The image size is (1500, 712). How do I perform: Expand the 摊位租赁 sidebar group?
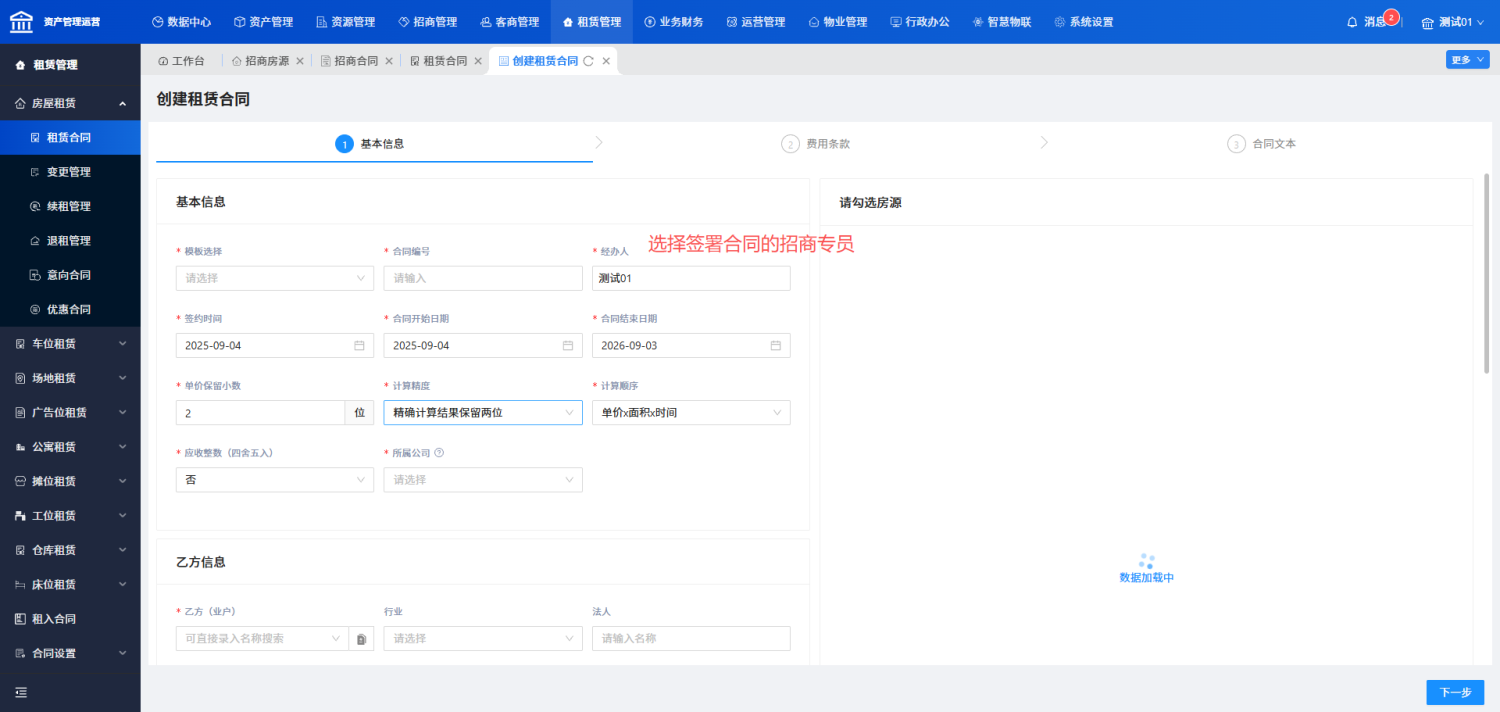click(x=70, y=481)
